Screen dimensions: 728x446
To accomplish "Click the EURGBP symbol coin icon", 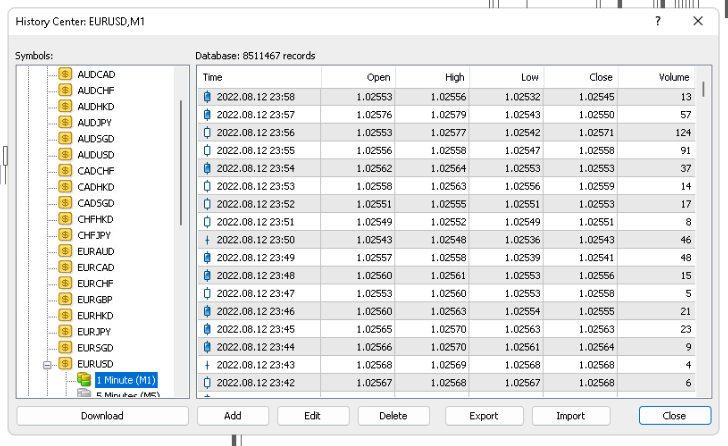I will pyautogui.click(x=65, y=299).
